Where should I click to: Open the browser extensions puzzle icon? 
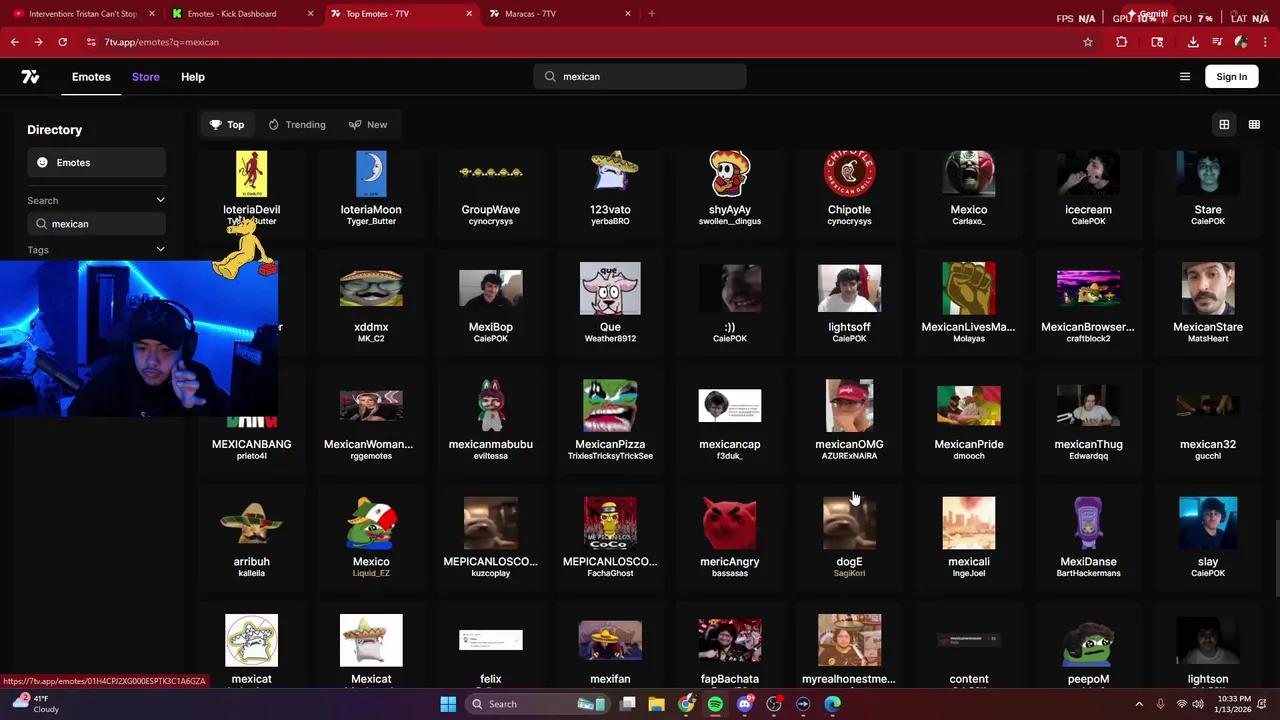(1121, 42)
